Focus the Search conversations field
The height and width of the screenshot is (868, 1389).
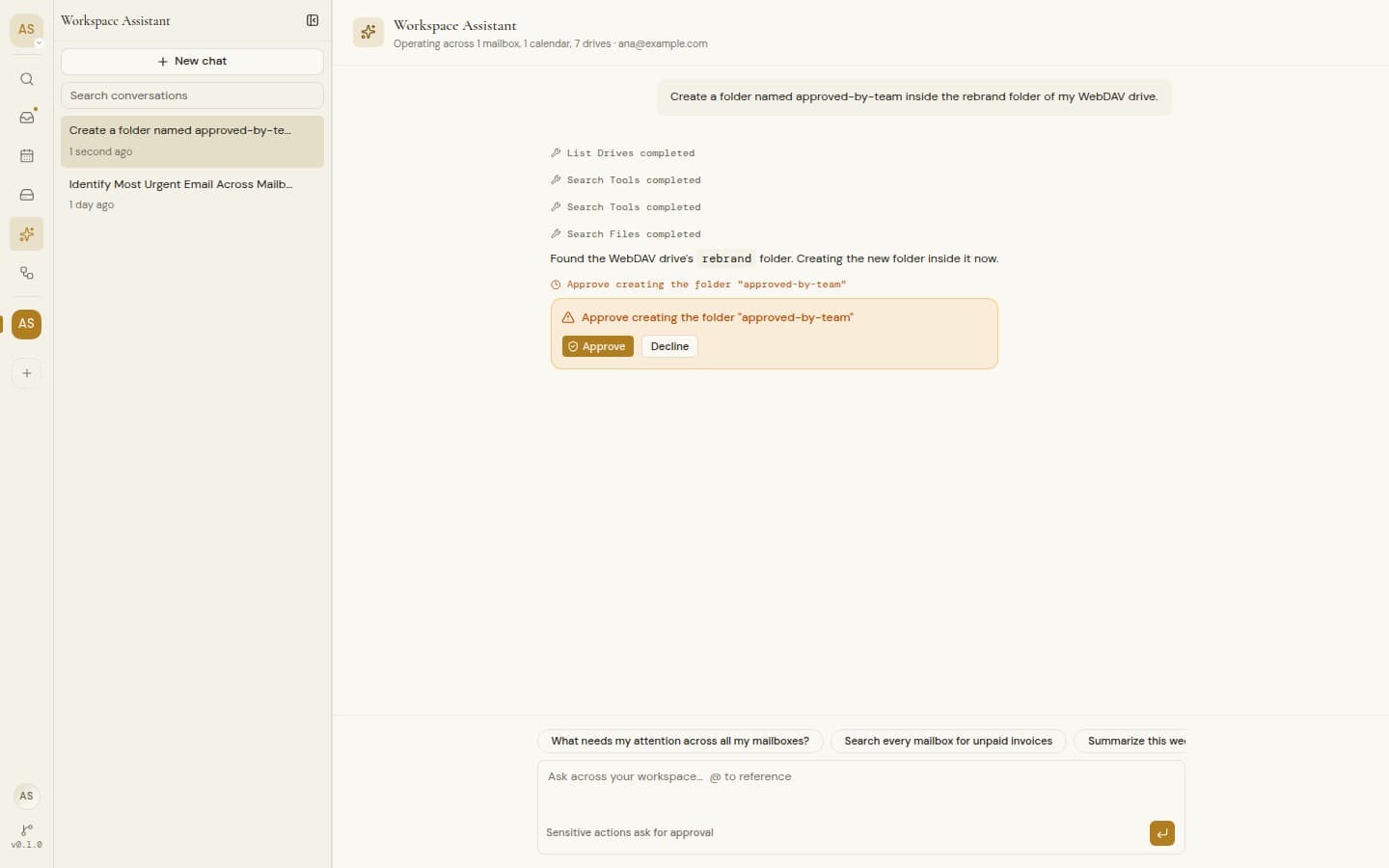pos(192,95)
